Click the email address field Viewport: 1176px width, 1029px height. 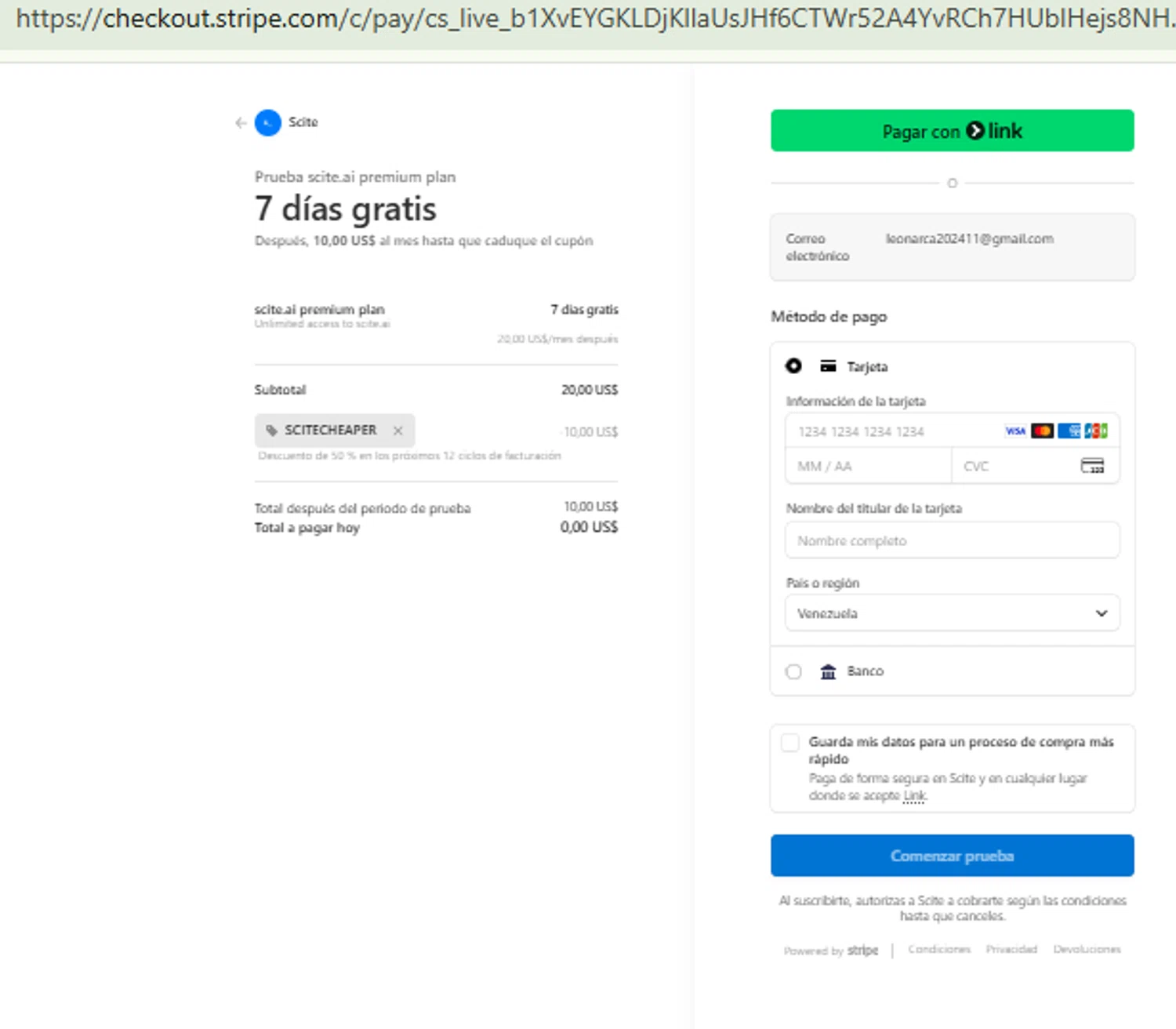click(x=952, y=247)
